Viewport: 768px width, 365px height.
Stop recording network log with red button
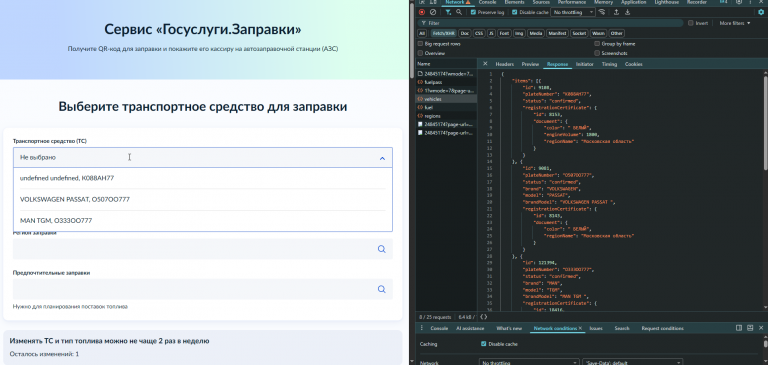click(422, 12)
